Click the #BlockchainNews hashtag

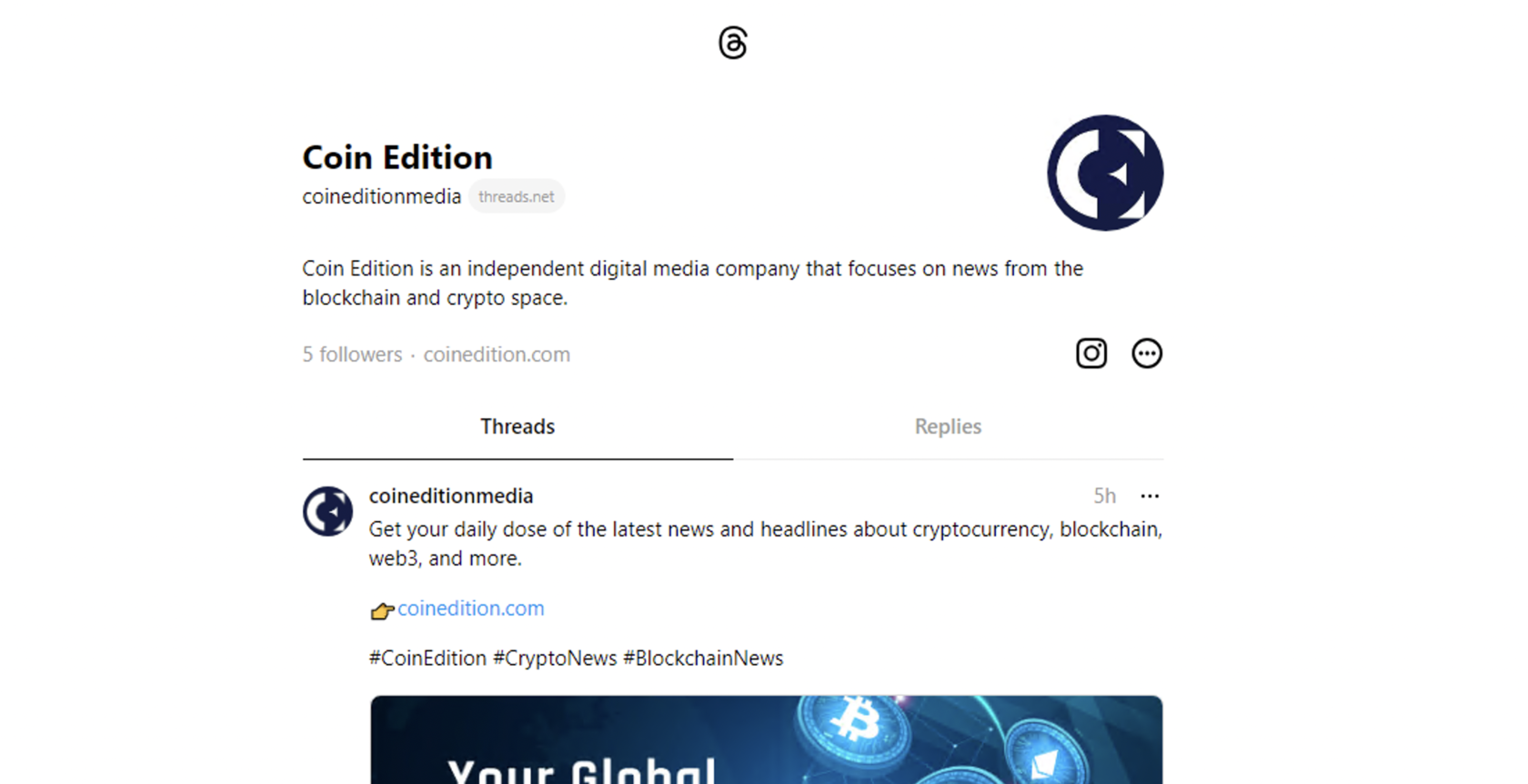tap(703, 658)
